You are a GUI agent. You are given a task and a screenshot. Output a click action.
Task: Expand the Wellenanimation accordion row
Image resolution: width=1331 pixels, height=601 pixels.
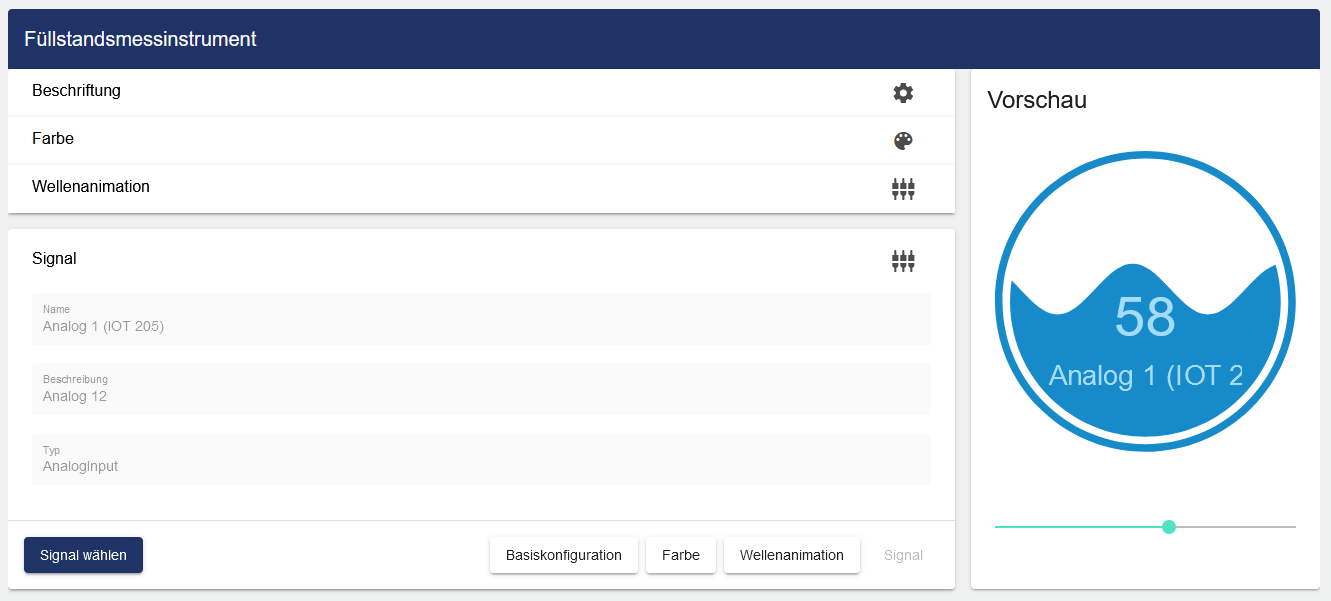click(x=91, y=187)
